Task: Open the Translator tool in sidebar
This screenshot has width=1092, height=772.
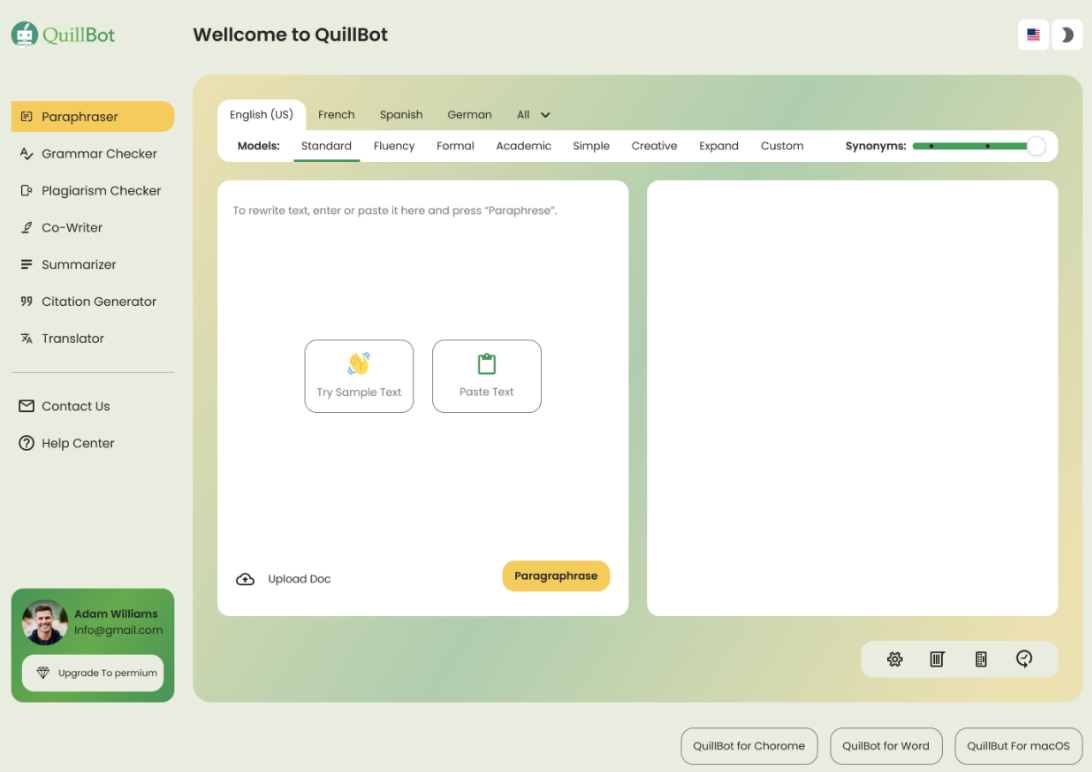Action: (x=72, y=338)
